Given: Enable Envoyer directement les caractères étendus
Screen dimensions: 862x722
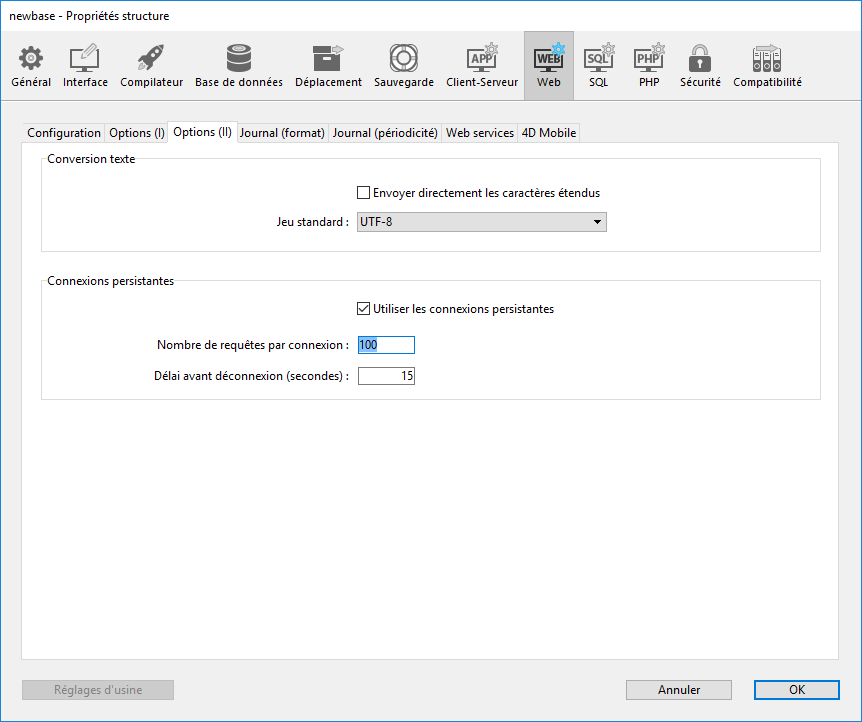Looking at the screenshot, I should click(x=364, y=193).
